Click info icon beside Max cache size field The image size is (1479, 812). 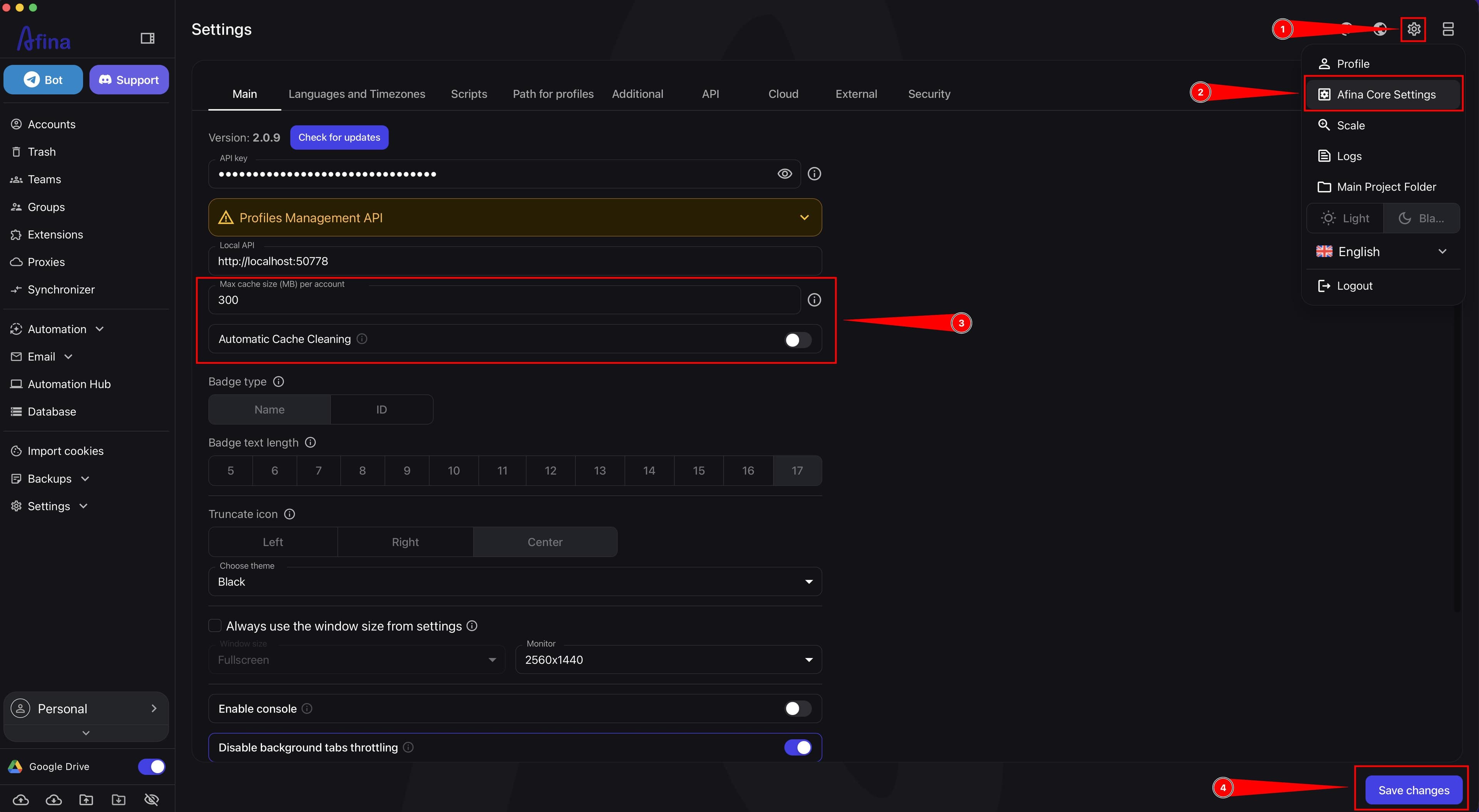pos(814,300)
